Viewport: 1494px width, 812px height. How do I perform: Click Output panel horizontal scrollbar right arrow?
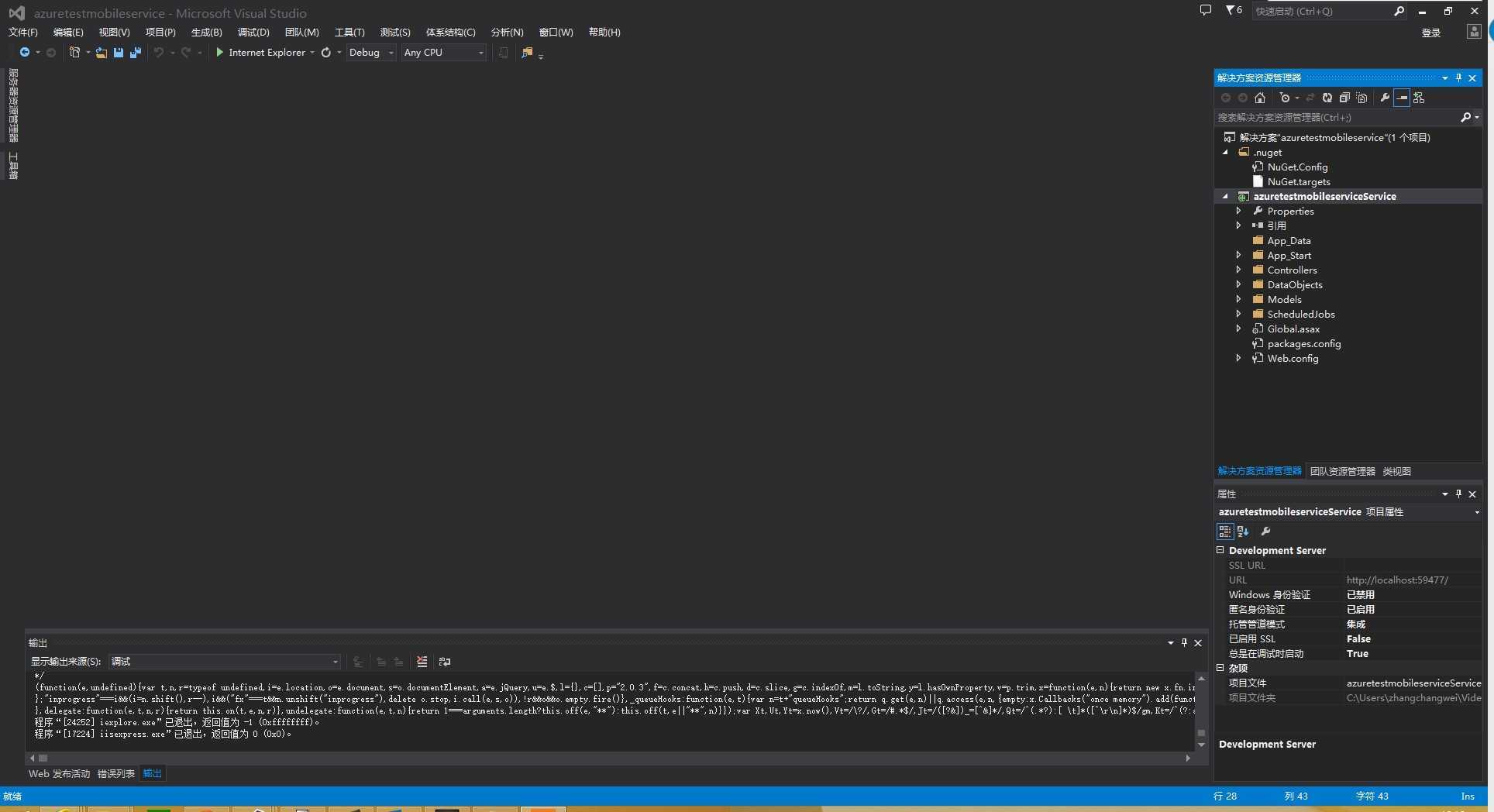tap(1188, 758)
